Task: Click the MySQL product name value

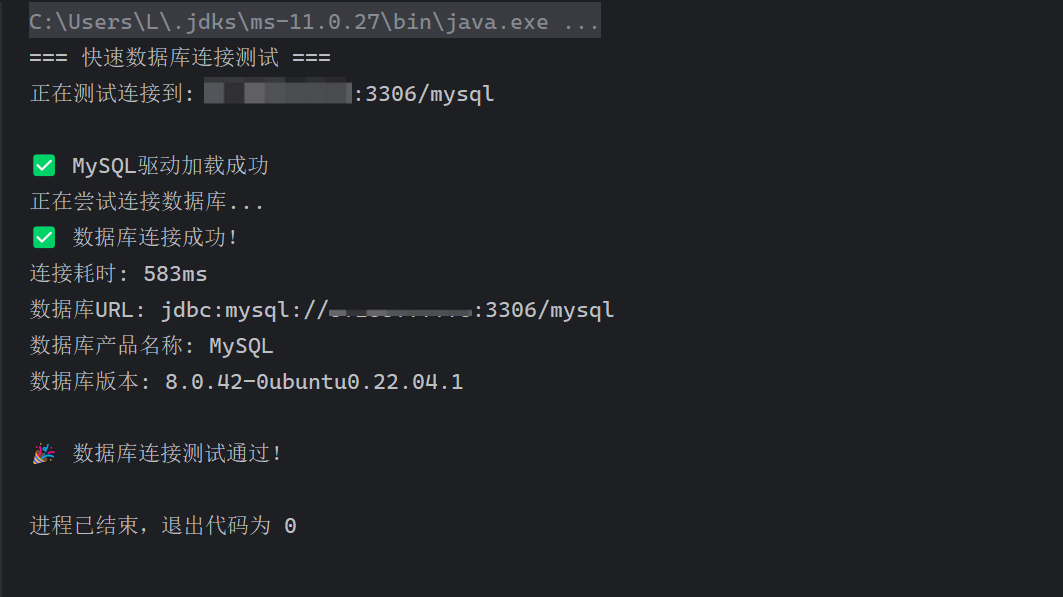Action: click(241, 346)
